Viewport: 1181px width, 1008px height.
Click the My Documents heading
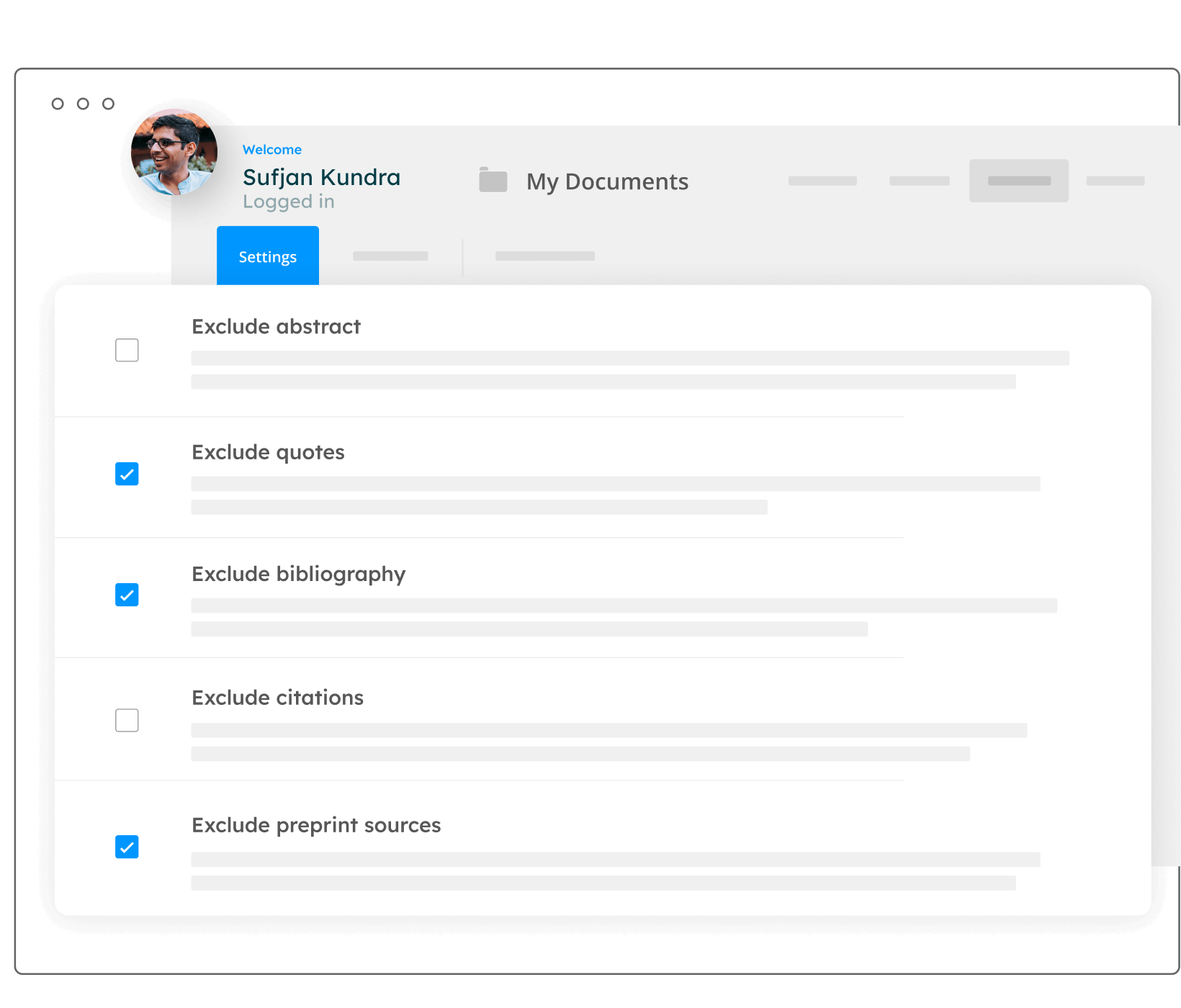tap(607, 181)
